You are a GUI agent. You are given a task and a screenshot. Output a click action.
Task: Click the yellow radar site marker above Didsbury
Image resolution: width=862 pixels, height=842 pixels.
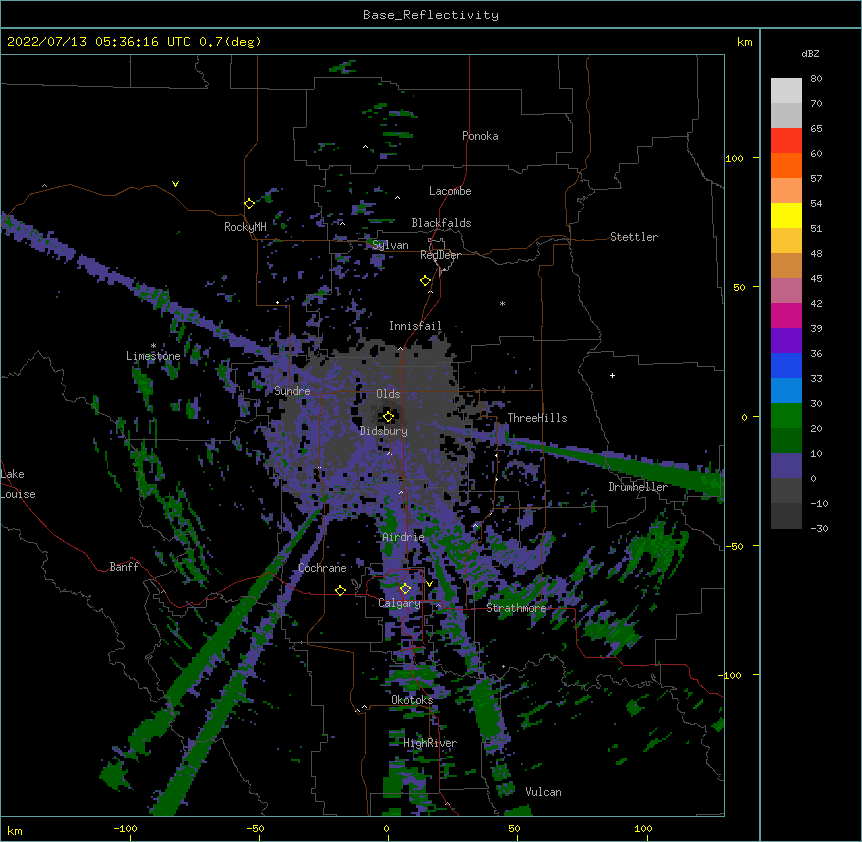(x=388, y=416)
